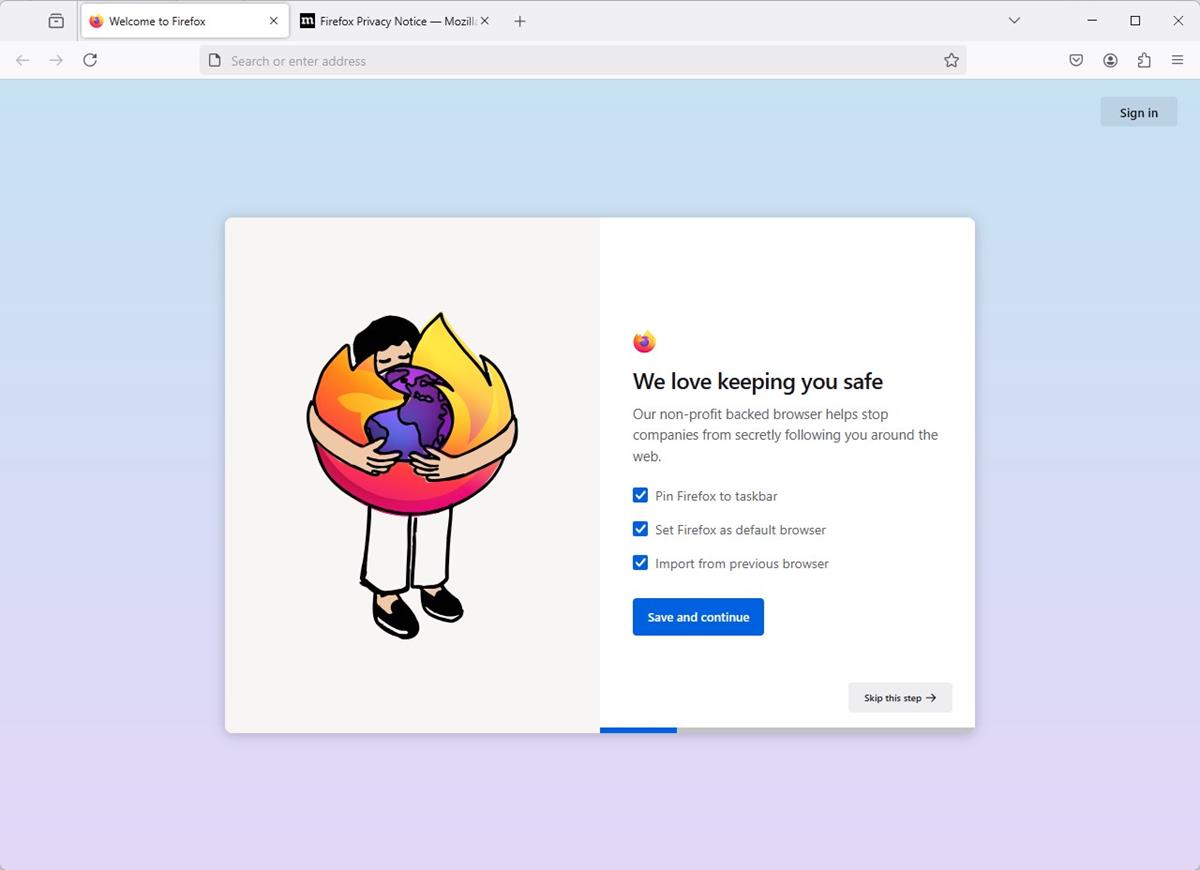
Task: Bookmark the page with the star icon
Action: pos(951,60)
